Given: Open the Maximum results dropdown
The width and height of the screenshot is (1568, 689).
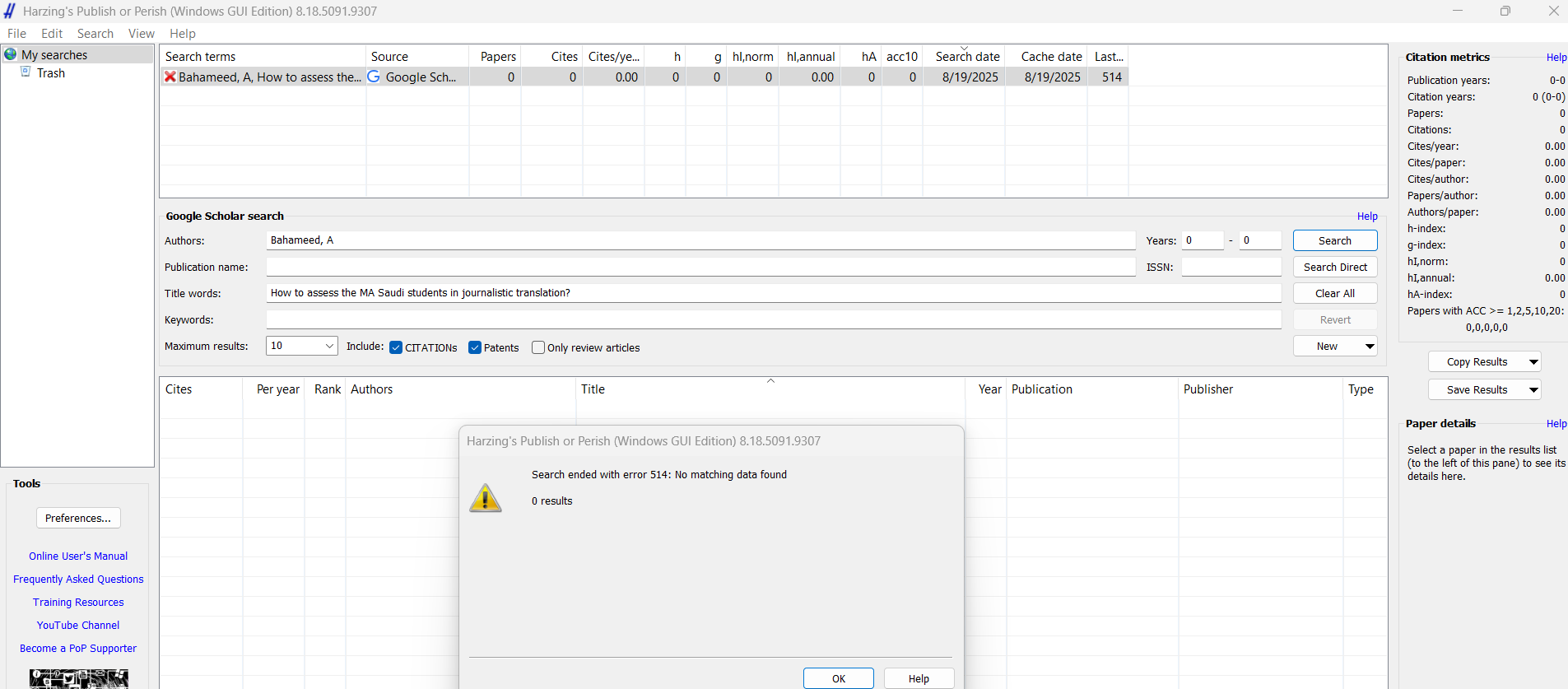Looking at the screenshot, I should pos(302,346).
